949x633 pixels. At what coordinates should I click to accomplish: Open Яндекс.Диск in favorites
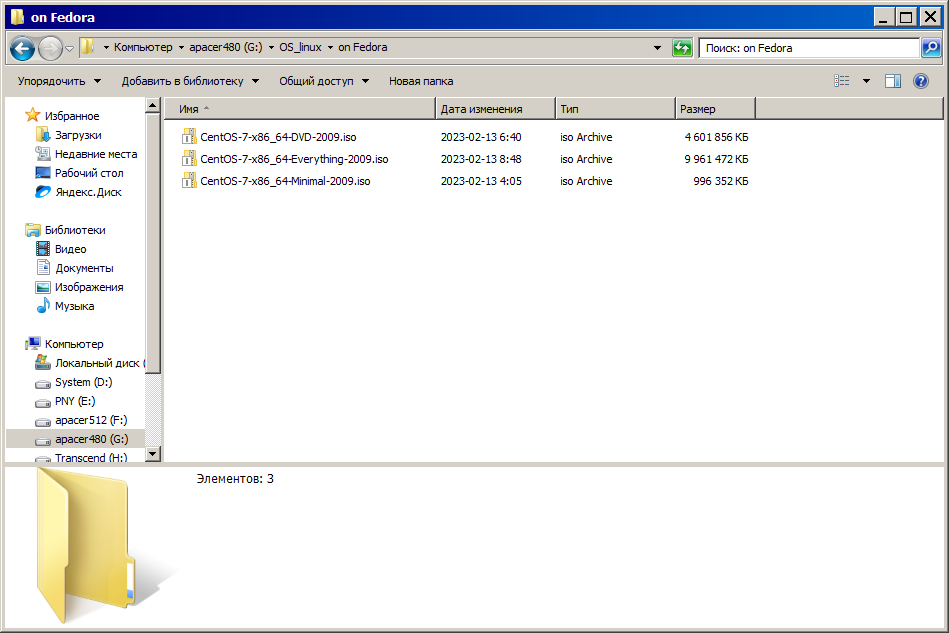point(88,192)
